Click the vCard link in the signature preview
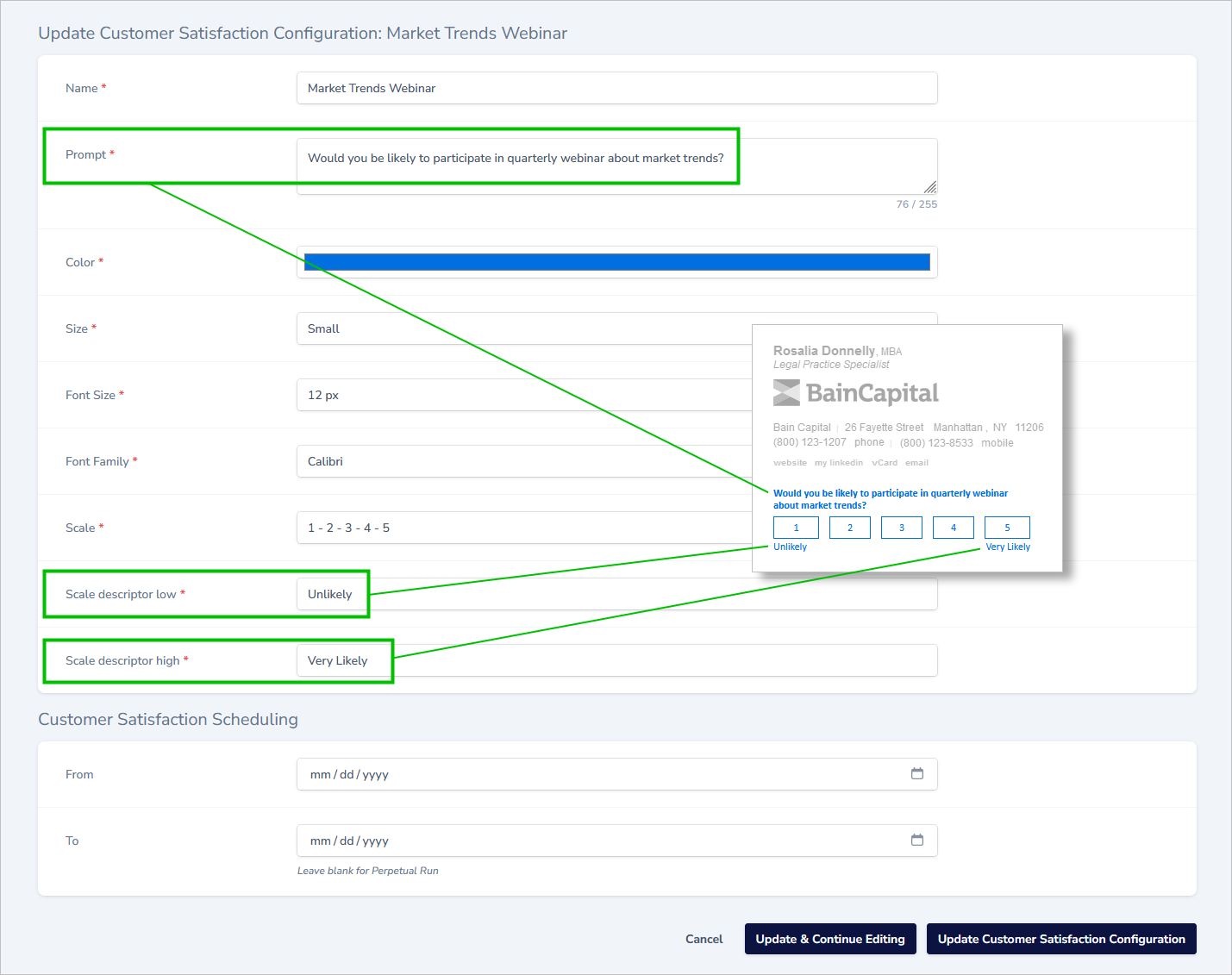This screenshot has width=1232, height=975. click(x=885, y=462)
